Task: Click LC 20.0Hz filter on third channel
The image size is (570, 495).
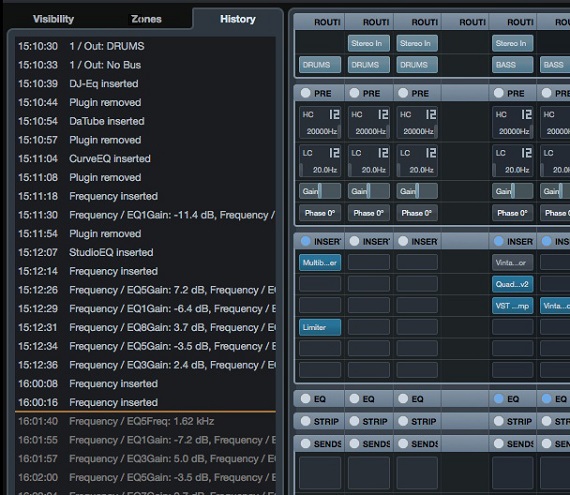Action: tap(417, 161)
